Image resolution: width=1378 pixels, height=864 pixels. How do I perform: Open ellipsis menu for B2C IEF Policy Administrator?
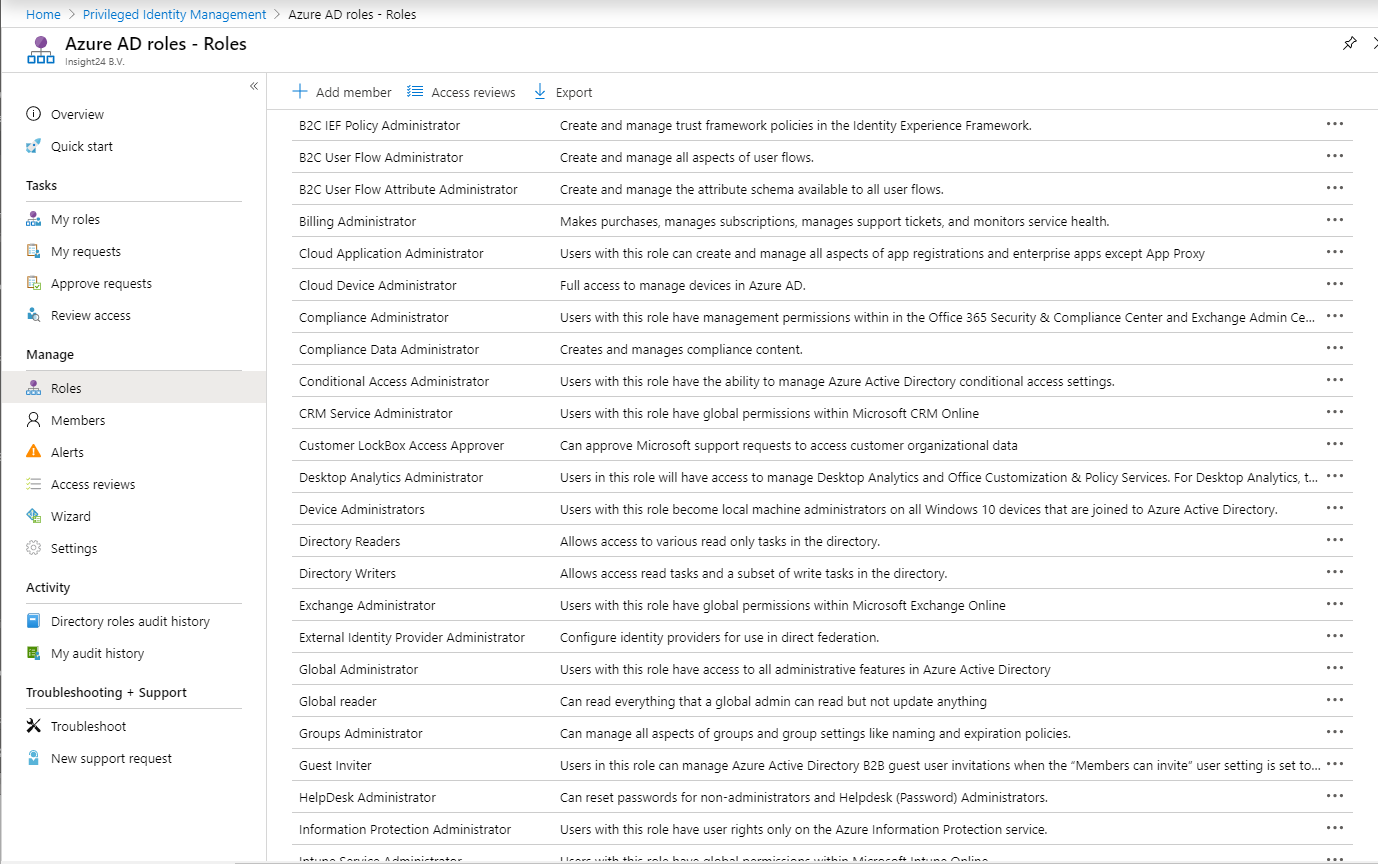[1334, 124]
